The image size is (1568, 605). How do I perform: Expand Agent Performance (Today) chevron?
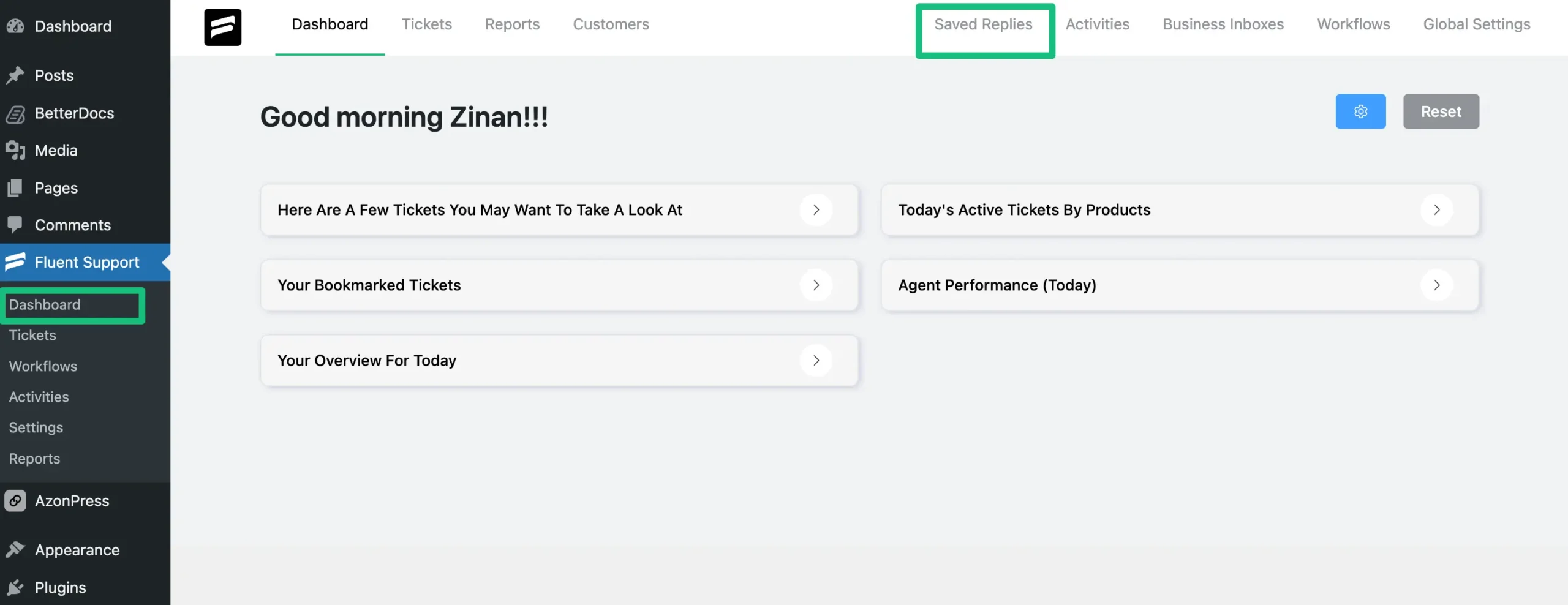click(1436, 285)
